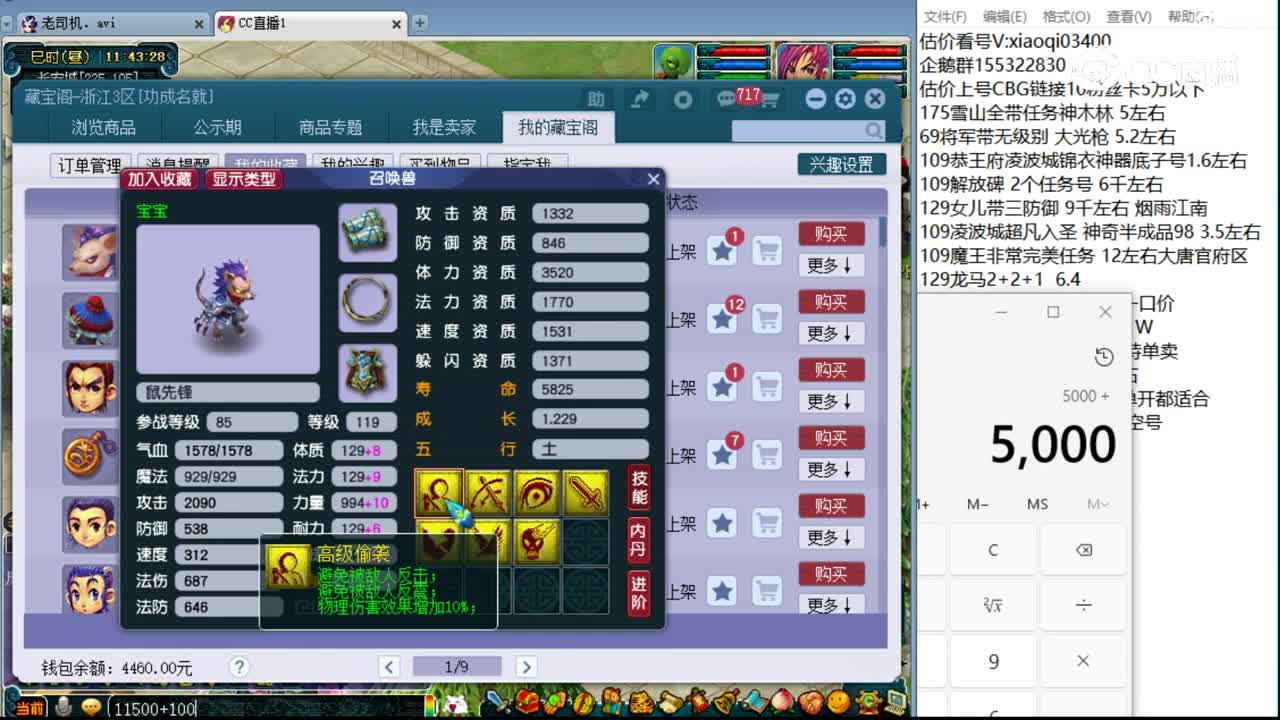Open the 藏宝阁 settings gear

(x=845, y=99)
